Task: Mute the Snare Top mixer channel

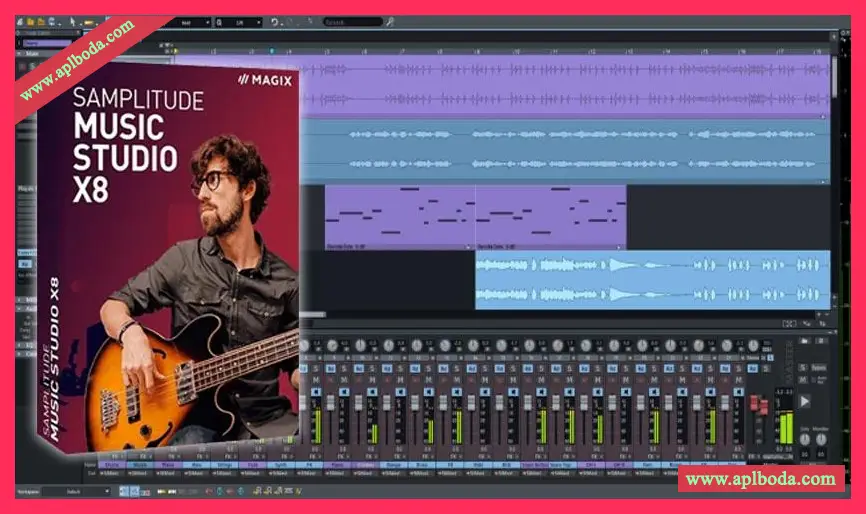Action: click(x=569, y=380)
